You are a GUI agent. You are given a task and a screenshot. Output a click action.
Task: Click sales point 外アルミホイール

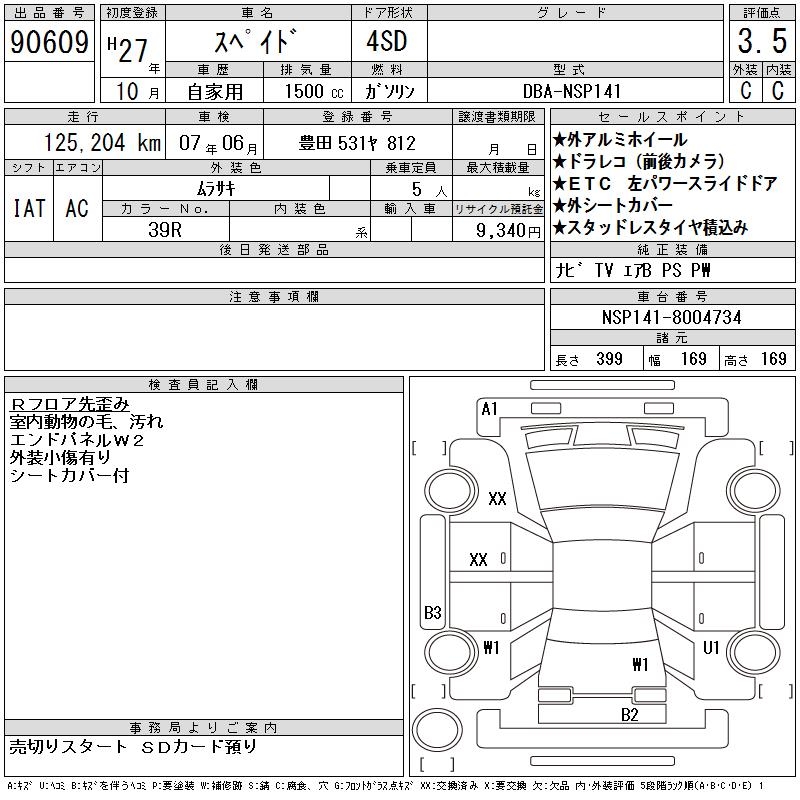click(x=620, y=139)
